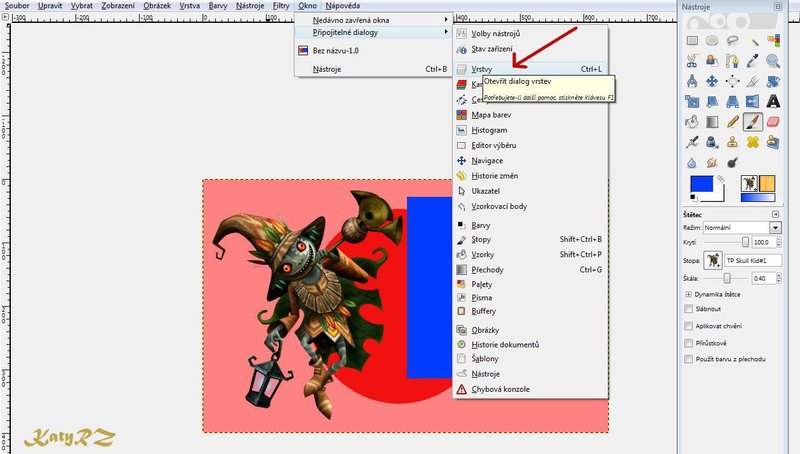Adjust the Škála scale slider

pyautogui.click(x=727, y=279)
